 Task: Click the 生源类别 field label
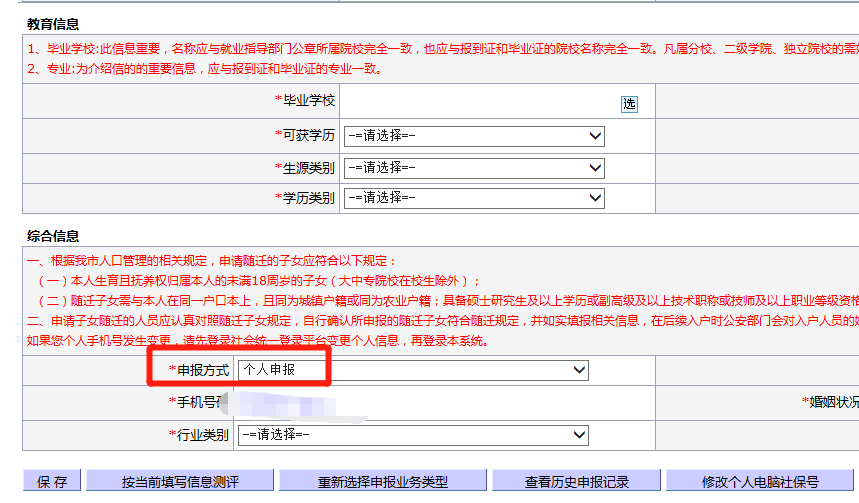305,168
